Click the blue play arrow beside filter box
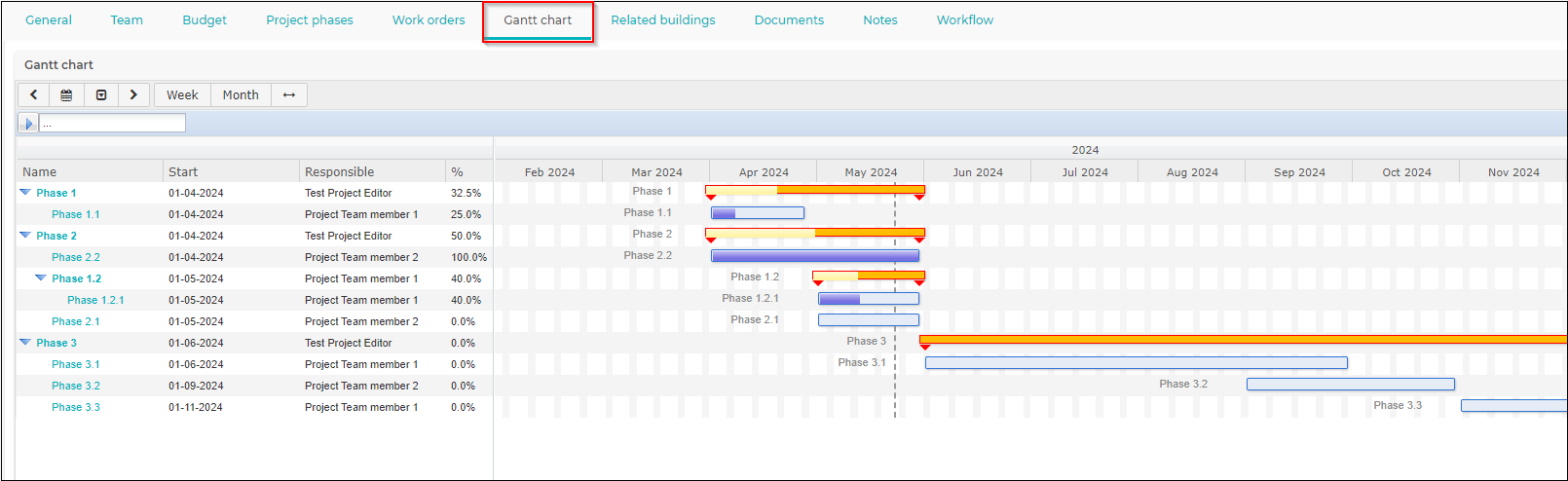This screenshot has width=1568, height=481. [x=28, y=123]
